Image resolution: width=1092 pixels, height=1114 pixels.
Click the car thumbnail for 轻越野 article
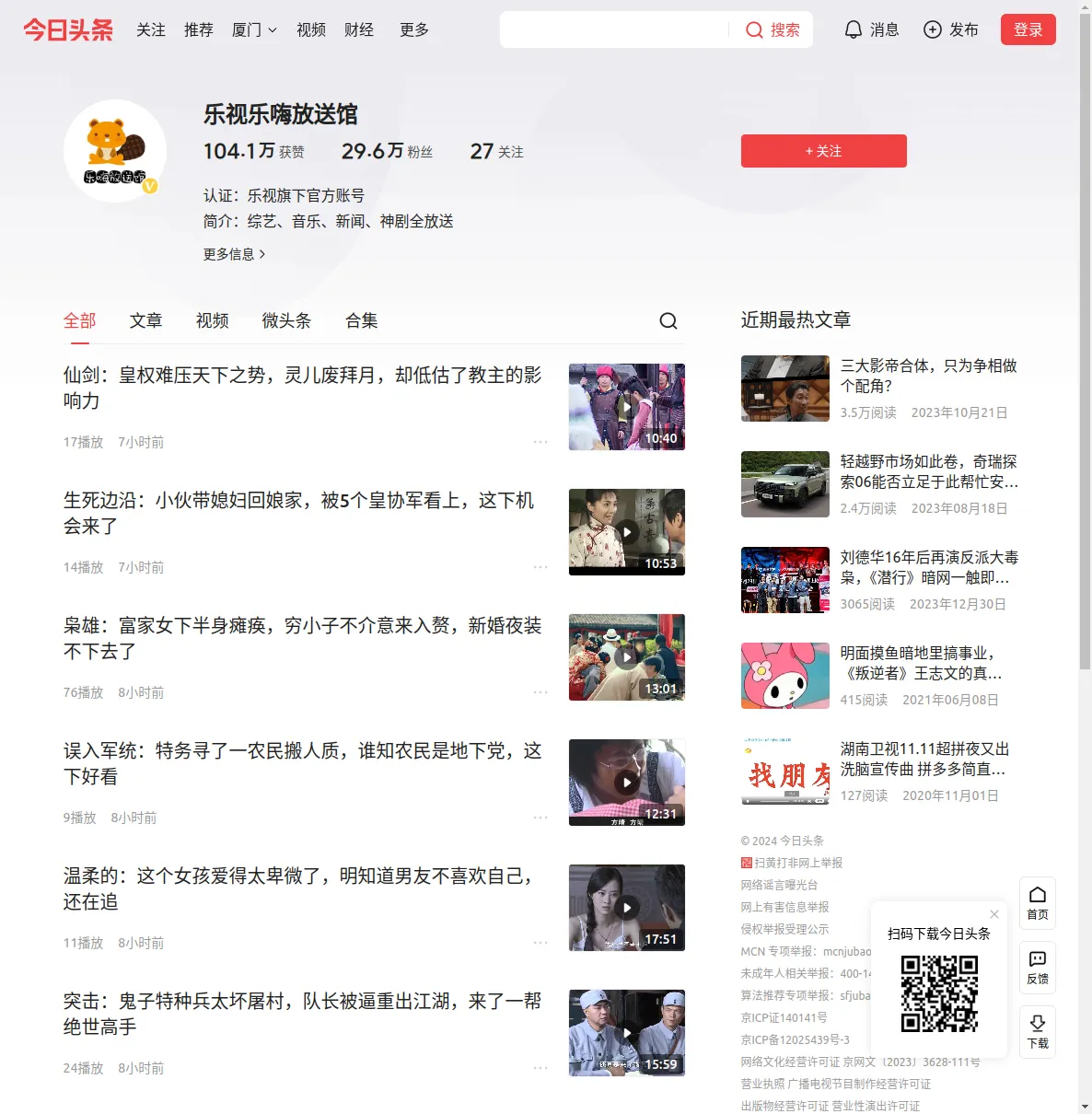785,484
